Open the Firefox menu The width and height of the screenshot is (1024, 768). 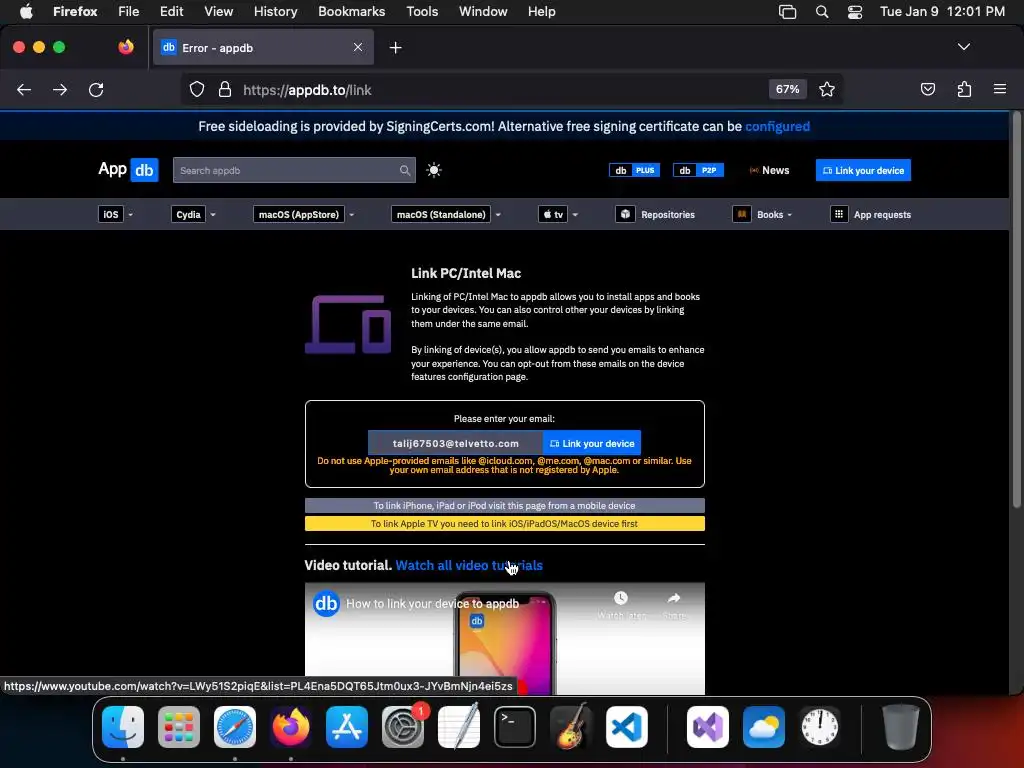click(75, 11)
